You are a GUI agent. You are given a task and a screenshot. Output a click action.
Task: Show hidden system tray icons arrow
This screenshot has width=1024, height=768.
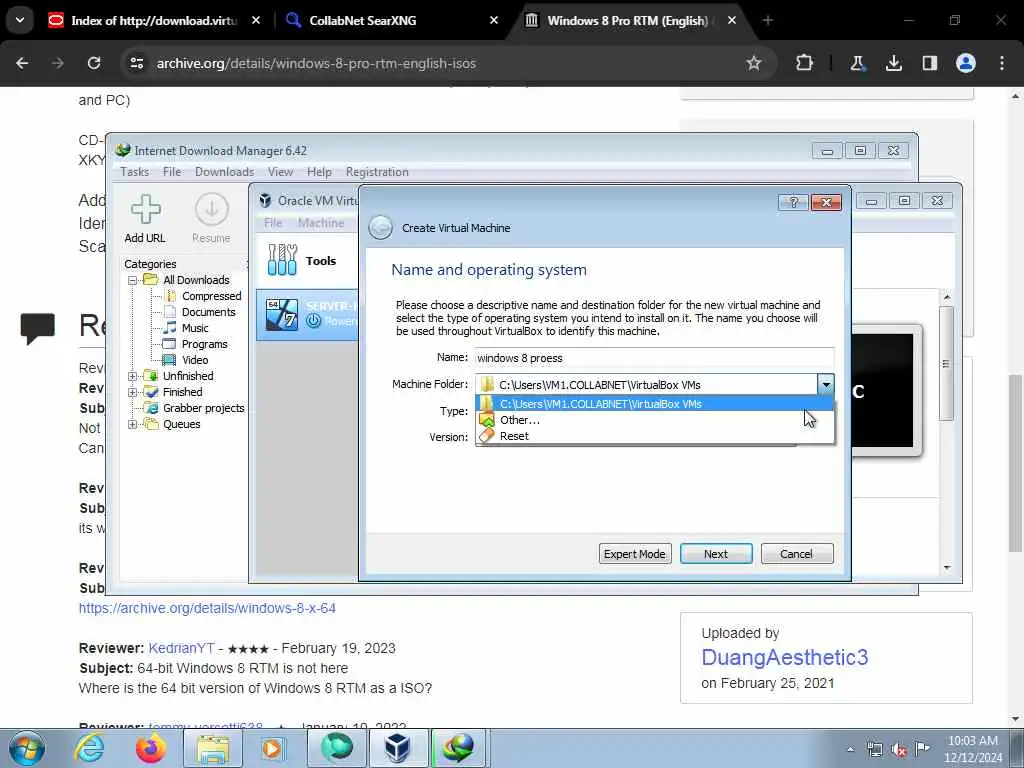tap(850, 750)
